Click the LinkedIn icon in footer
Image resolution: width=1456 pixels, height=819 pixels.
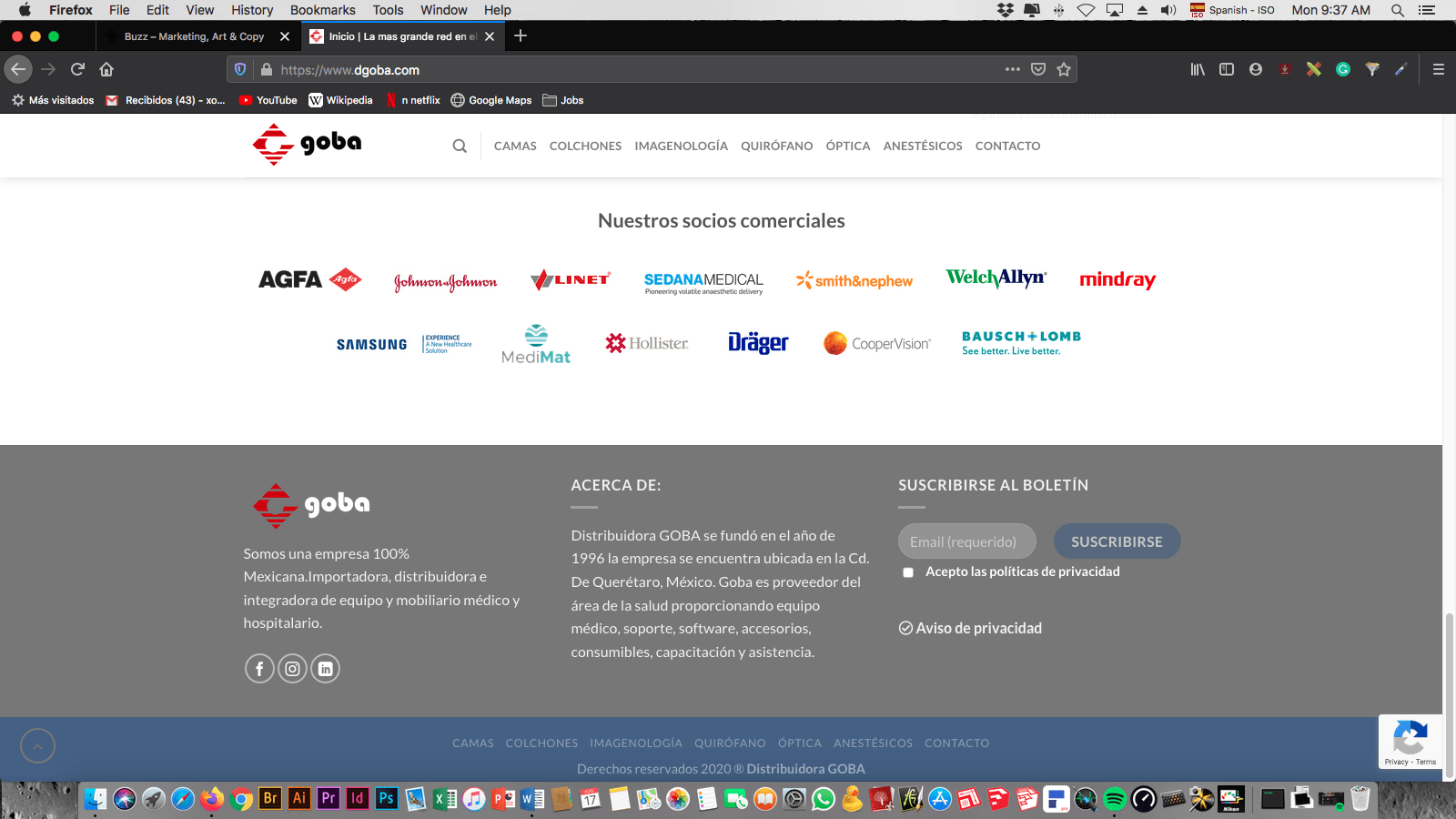[325, 669]
